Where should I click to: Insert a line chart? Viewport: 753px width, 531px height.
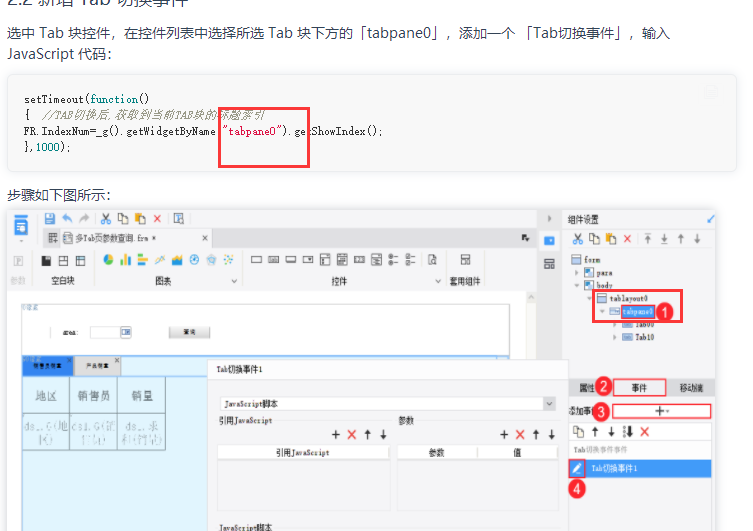coord(160,260)
